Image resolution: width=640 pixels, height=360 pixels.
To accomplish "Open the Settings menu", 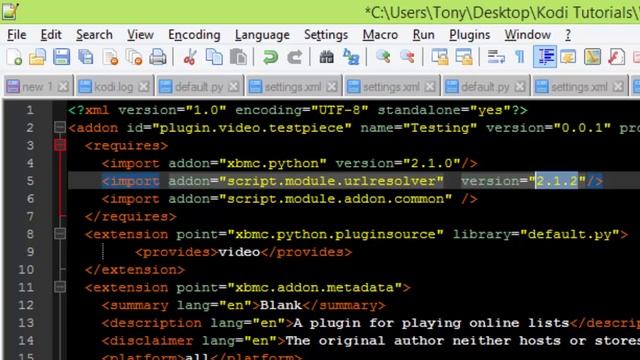I will 326,35.
